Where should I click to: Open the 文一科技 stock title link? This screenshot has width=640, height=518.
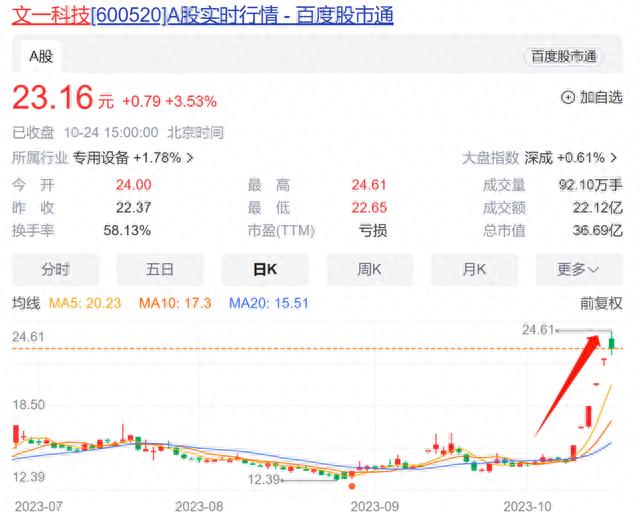click(202, 16)
